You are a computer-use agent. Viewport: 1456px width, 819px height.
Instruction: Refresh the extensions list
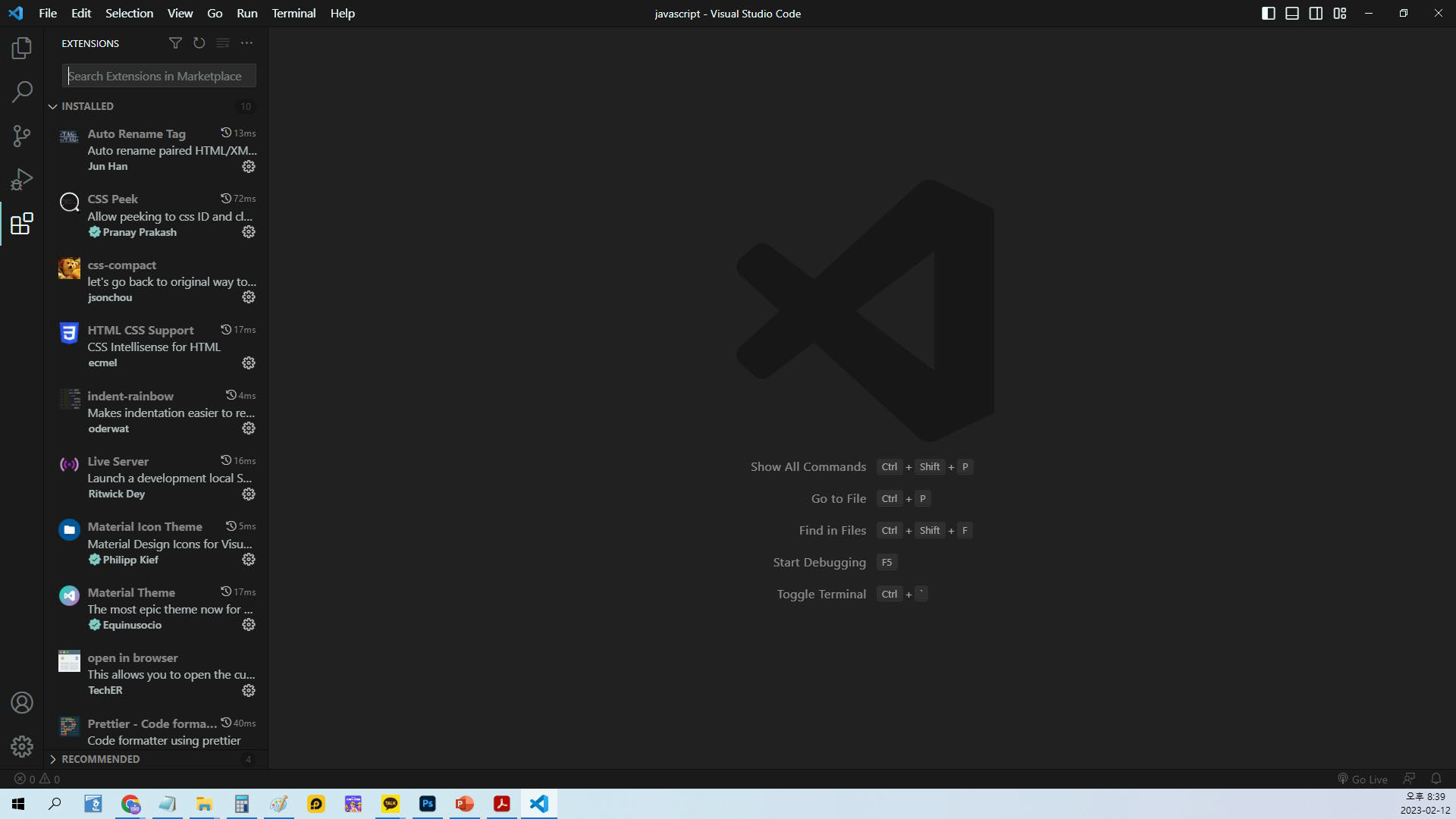pyautogui.click(x=199, y=43)
